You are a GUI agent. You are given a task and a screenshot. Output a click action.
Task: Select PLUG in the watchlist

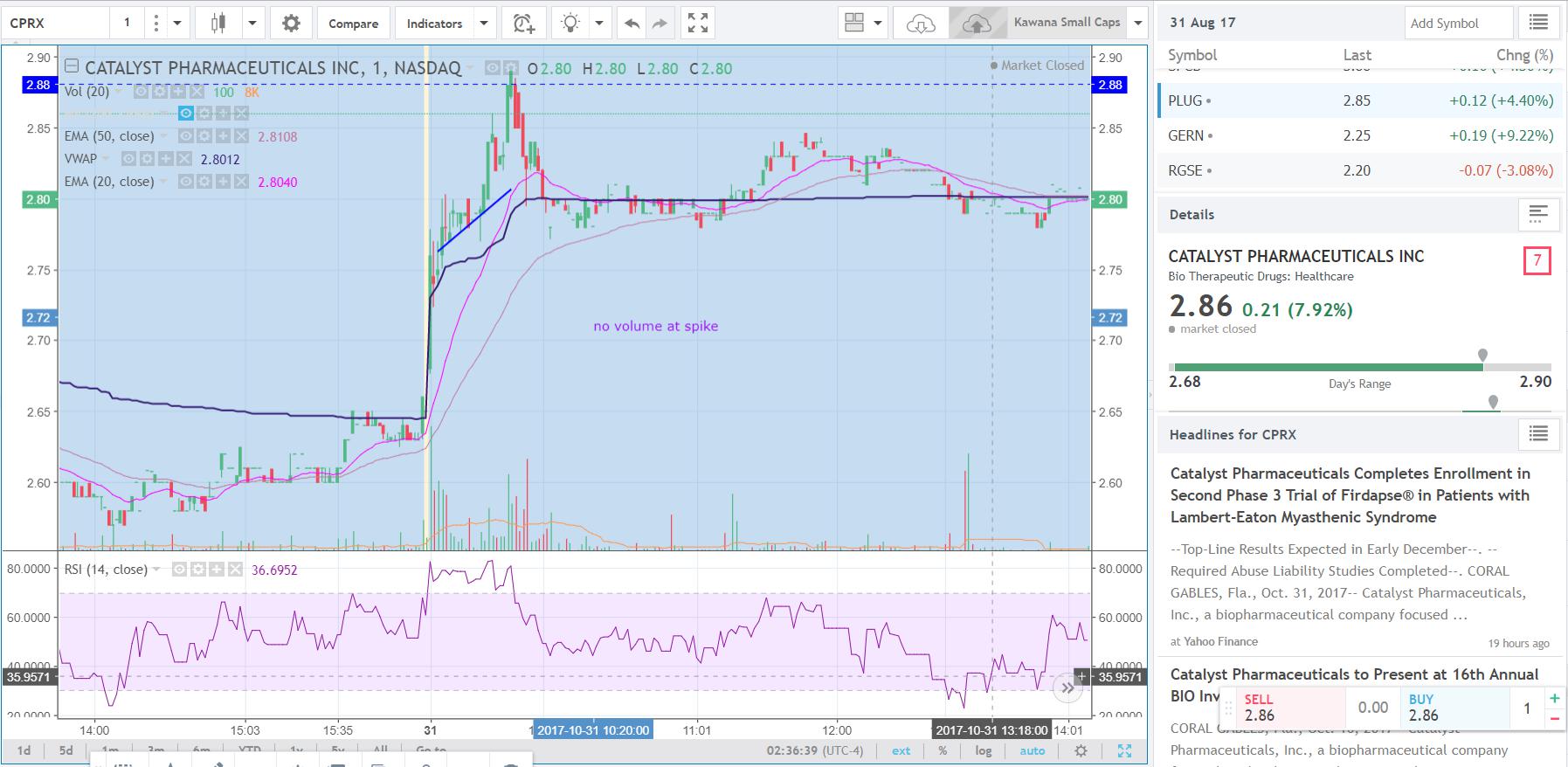1360,100
